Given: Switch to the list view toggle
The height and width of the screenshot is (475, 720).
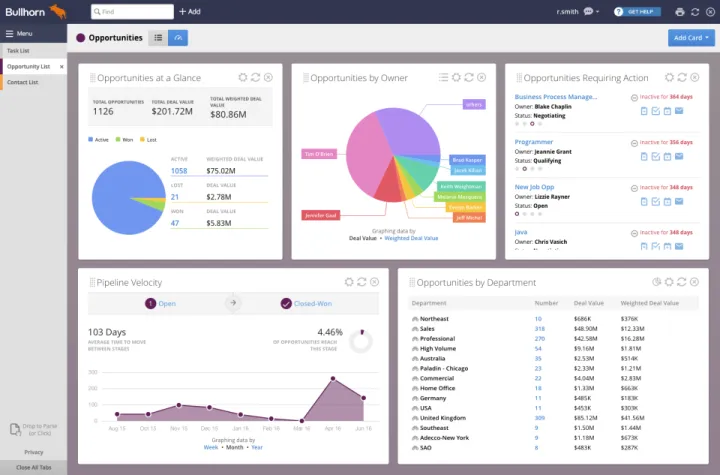Looking at the screenshot, I should pos(158,37).
